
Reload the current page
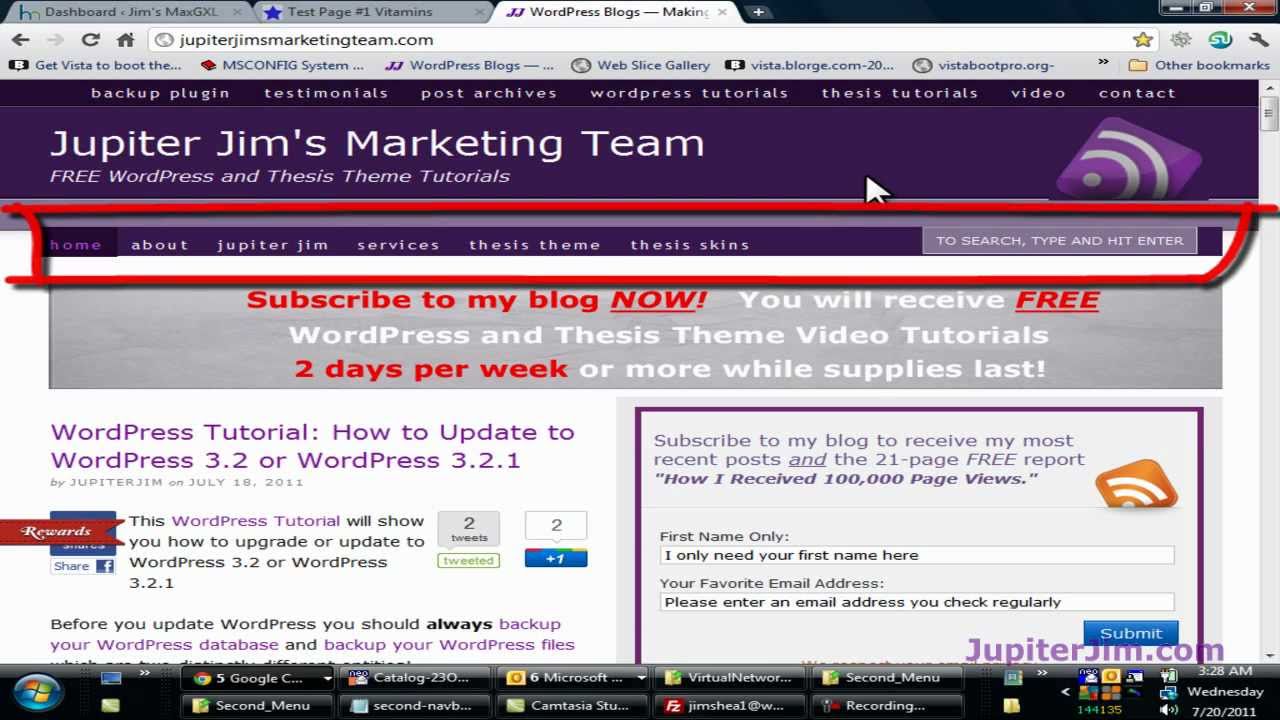click(91, 40)
